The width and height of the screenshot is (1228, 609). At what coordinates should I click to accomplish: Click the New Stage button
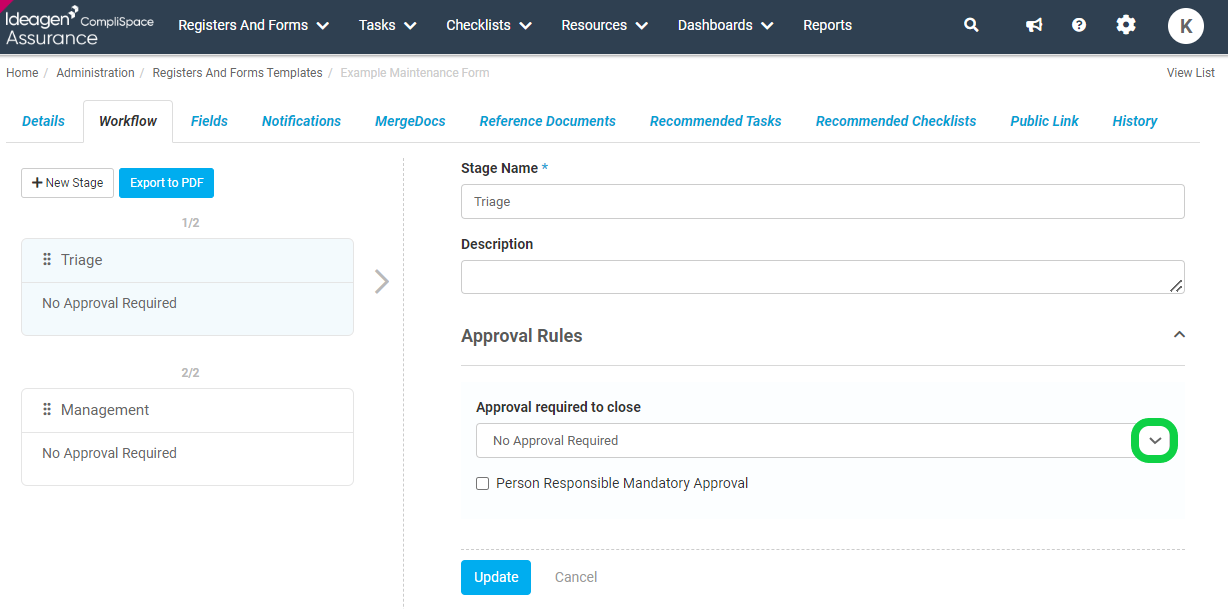tap(67, 183)
